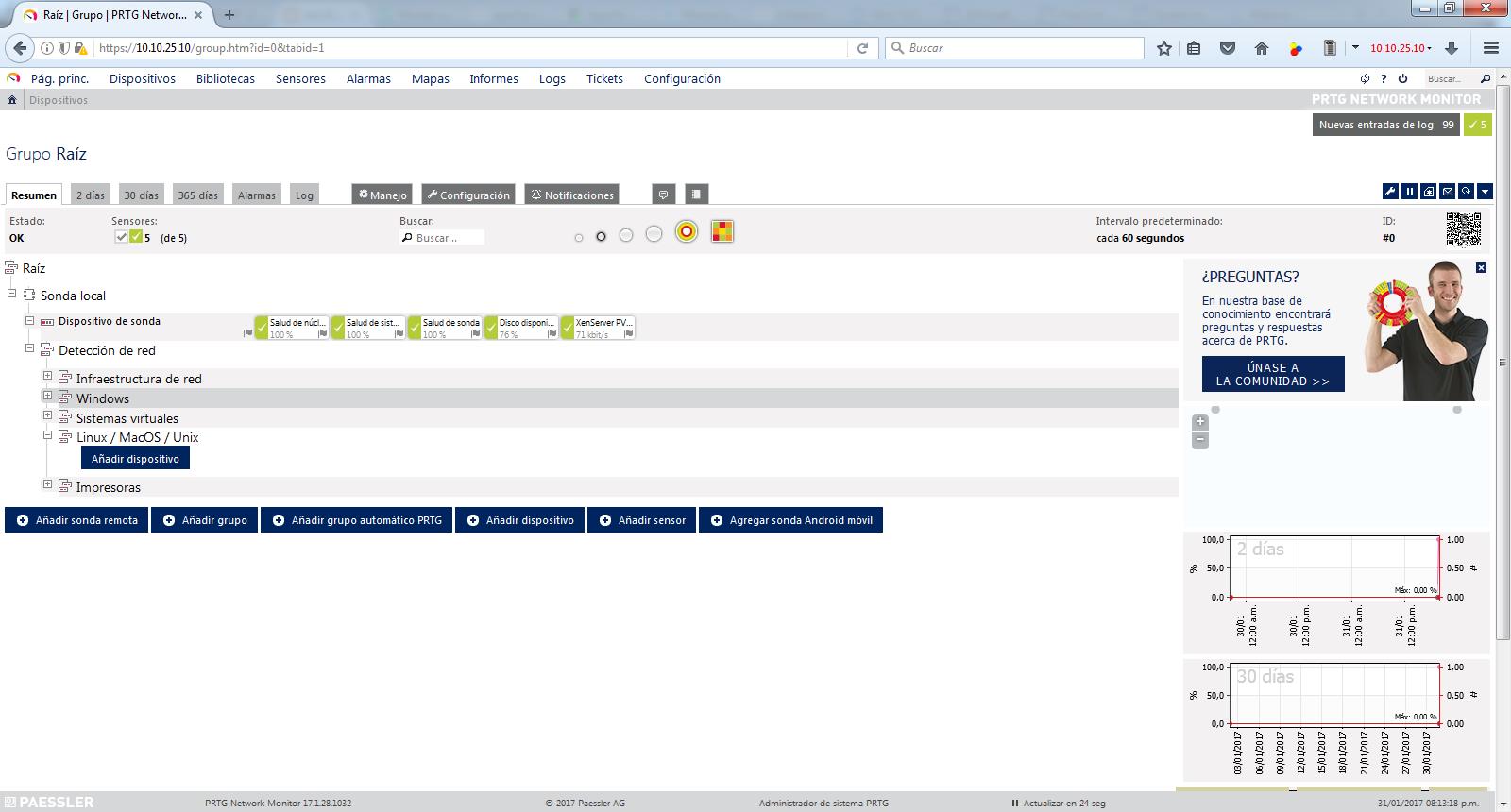
Task: Expand the Sistemas virtuales group
Action: click(x=47, y=415)
